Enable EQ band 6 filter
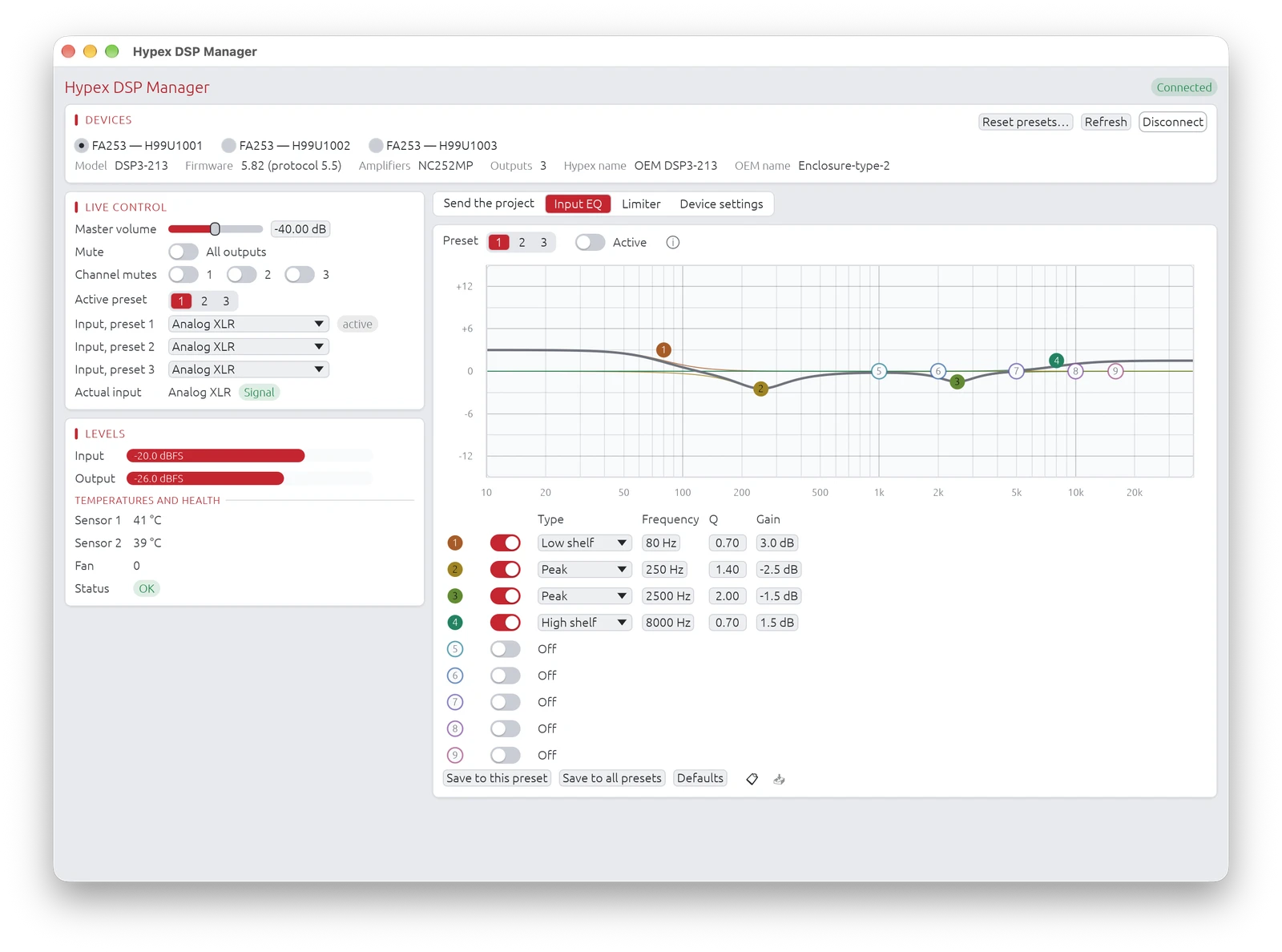 (506, 676)
